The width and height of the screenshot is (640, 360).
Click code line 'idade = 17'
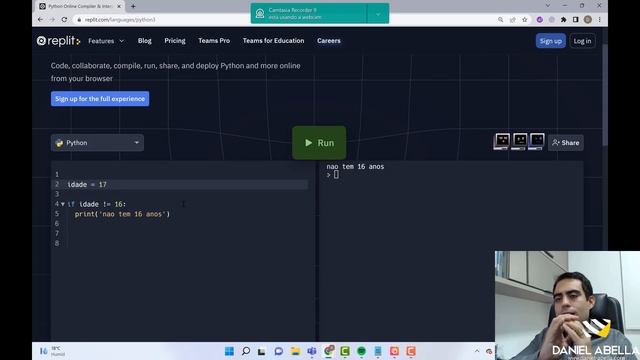pos(87,184)
